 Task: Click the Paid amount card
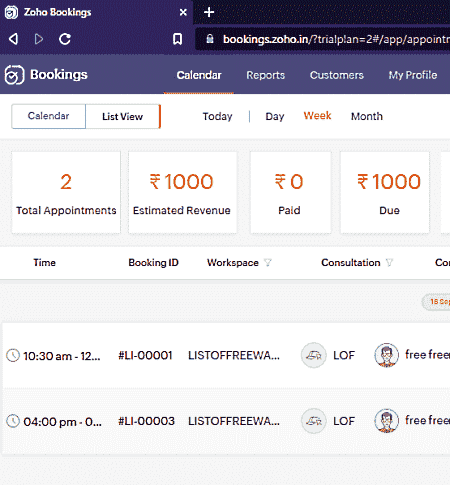(290, 192)
